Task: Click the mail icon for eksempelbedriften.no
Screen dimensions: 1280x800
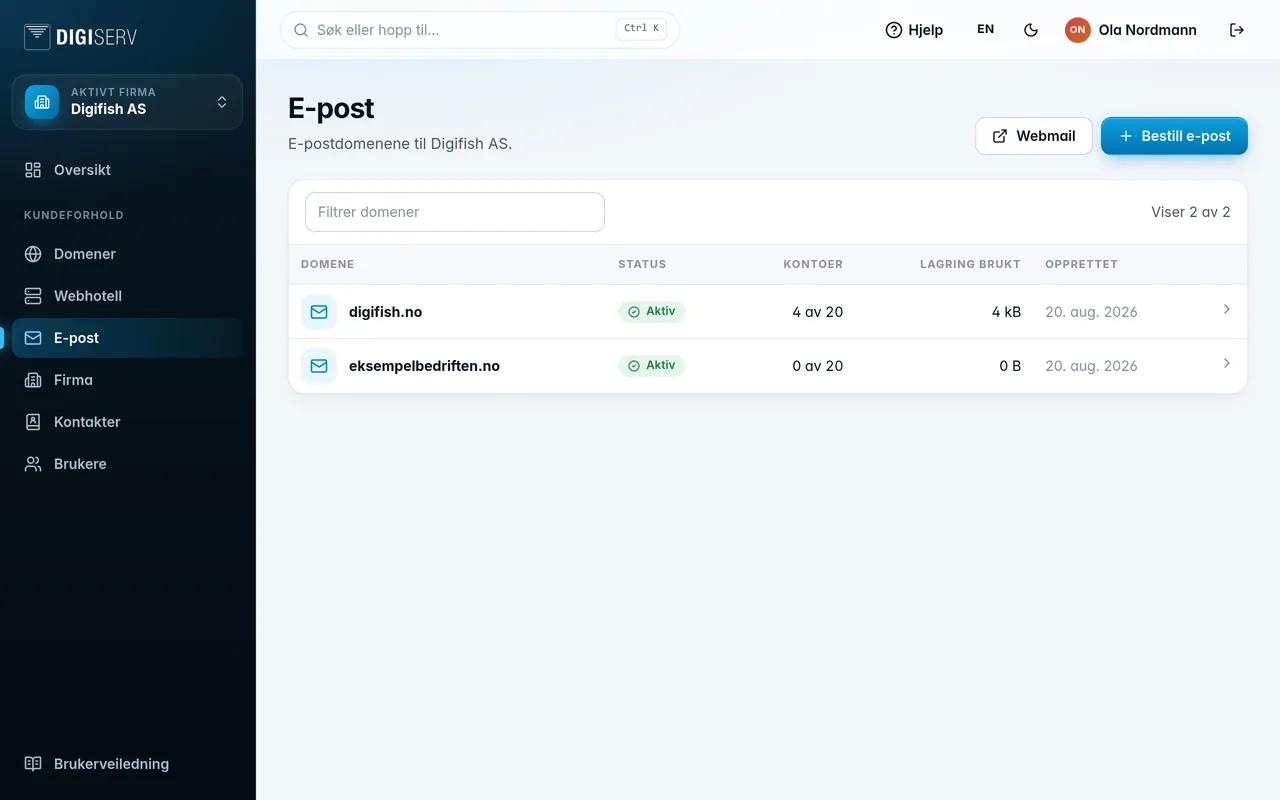Action: point(319,366)
